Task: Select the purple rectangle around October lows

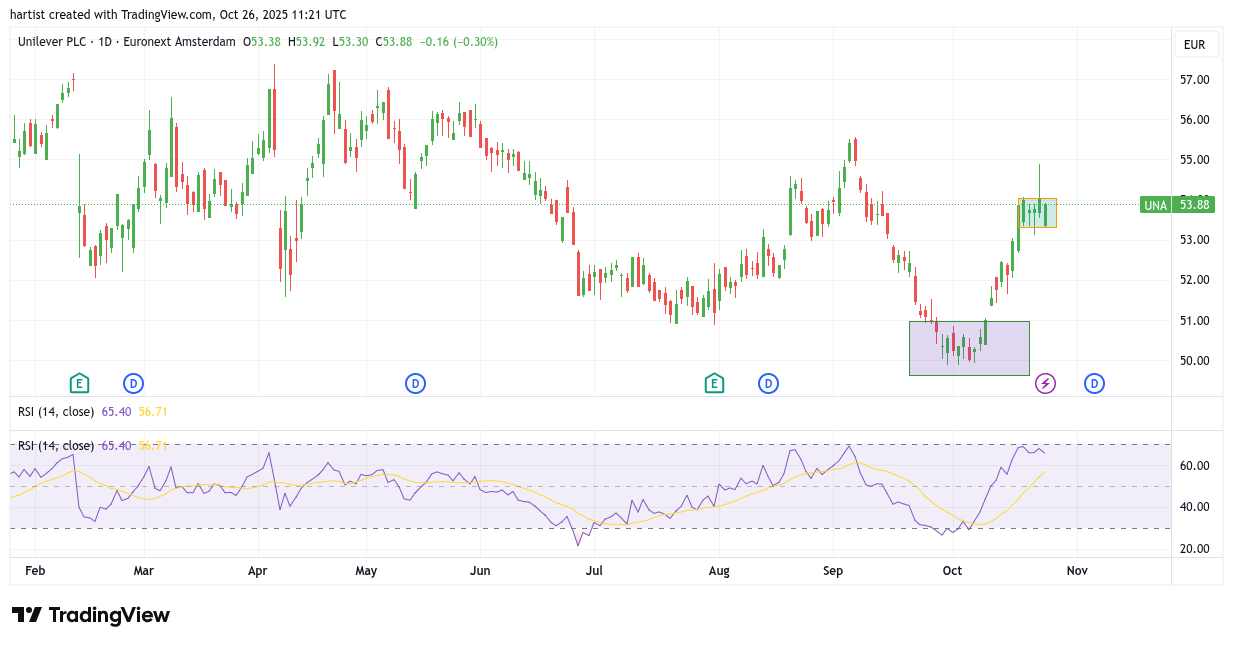Action: (x=968, y=348)
